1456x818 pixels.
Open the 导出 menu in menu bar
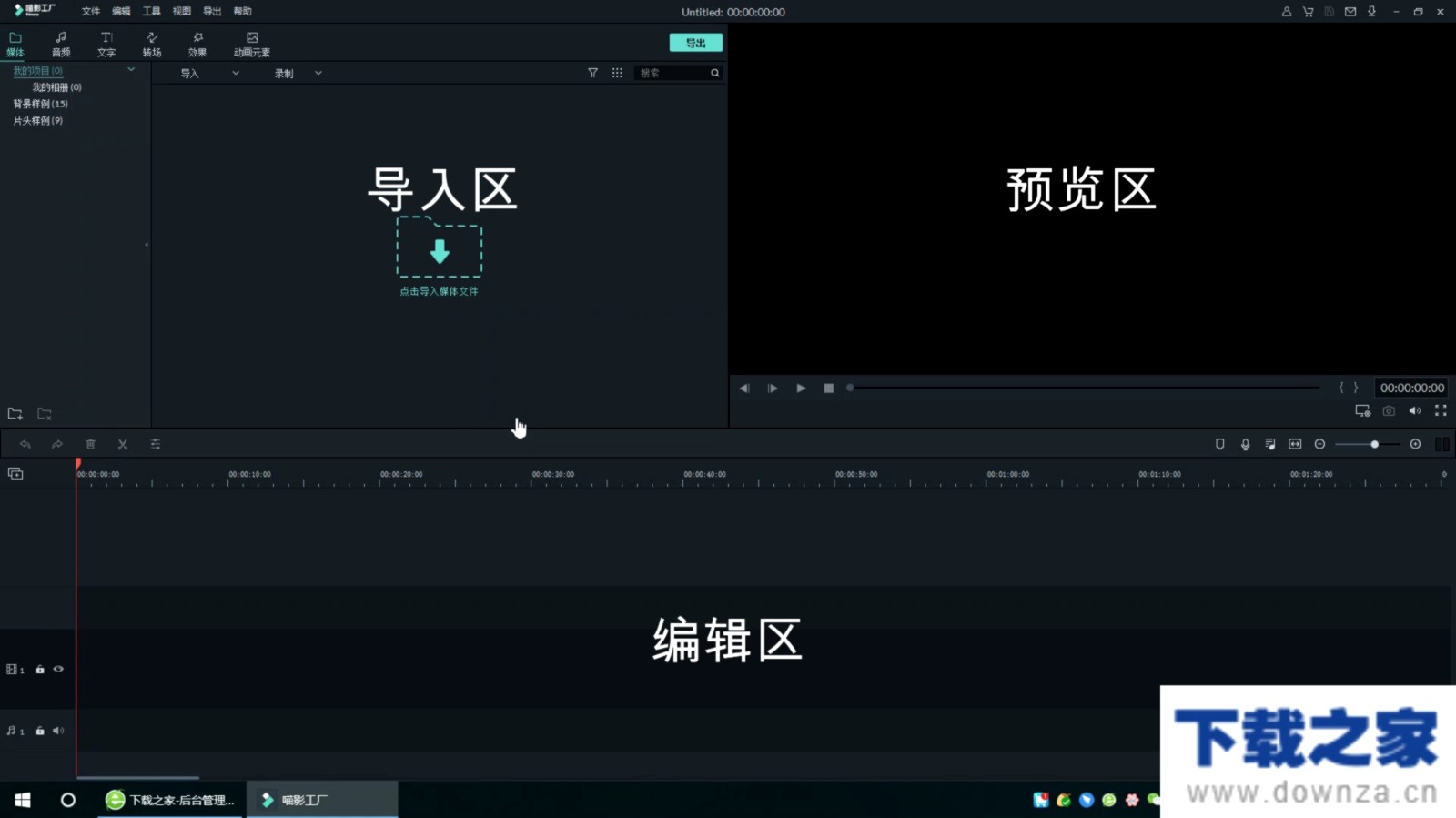click(x=212, y=12)
